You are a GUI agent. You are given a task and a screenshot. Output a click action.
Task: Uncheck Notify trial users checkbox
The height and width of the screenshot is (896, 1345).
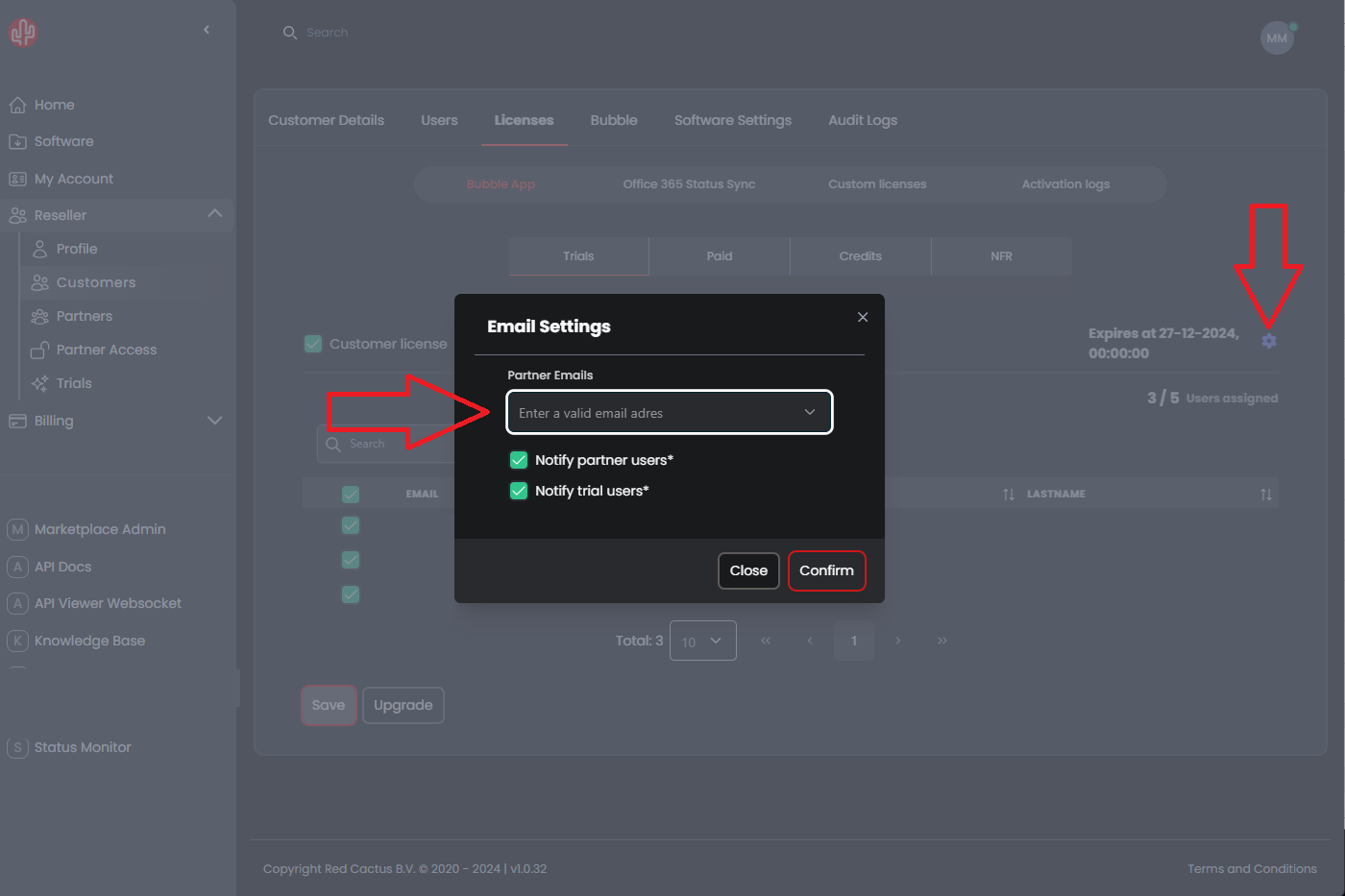coord(519,491)
